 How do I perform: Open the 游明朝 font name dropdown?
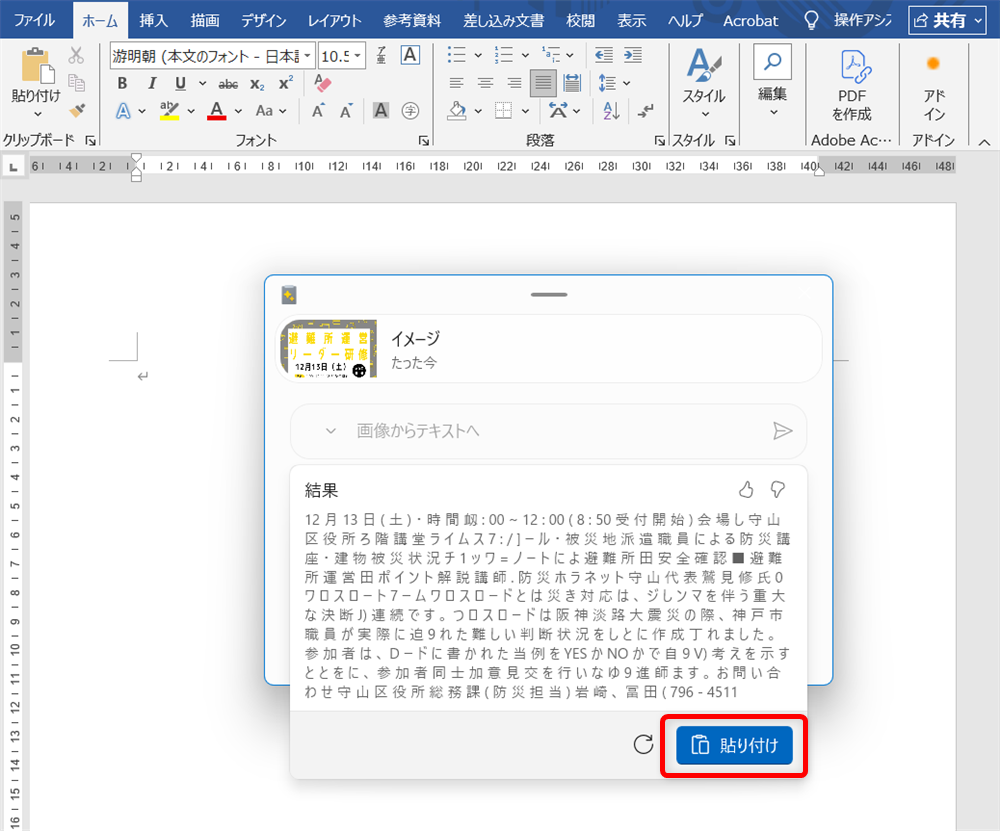307,56
